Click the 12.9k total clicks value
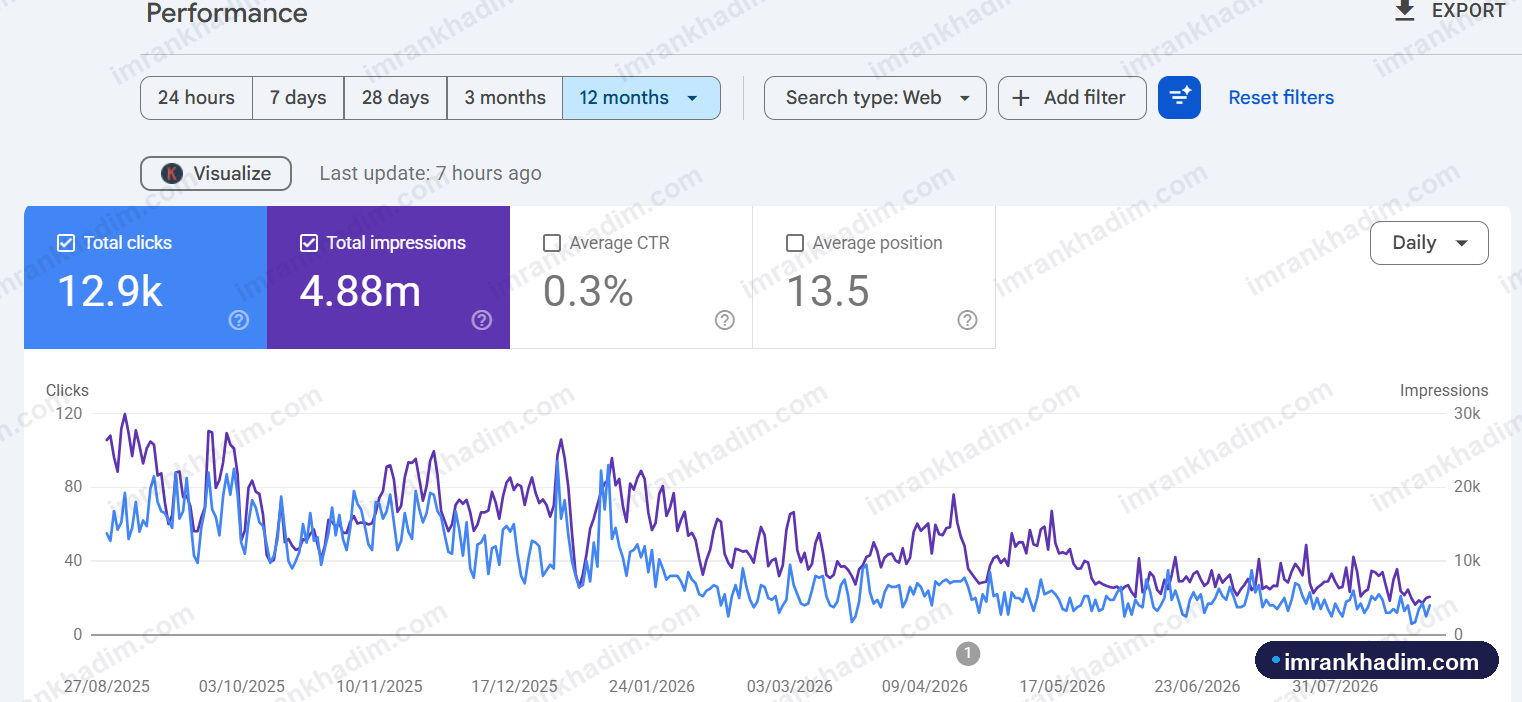Image resolution: width=1522 pixels, height=702 pixels. (x=110, y=291)
